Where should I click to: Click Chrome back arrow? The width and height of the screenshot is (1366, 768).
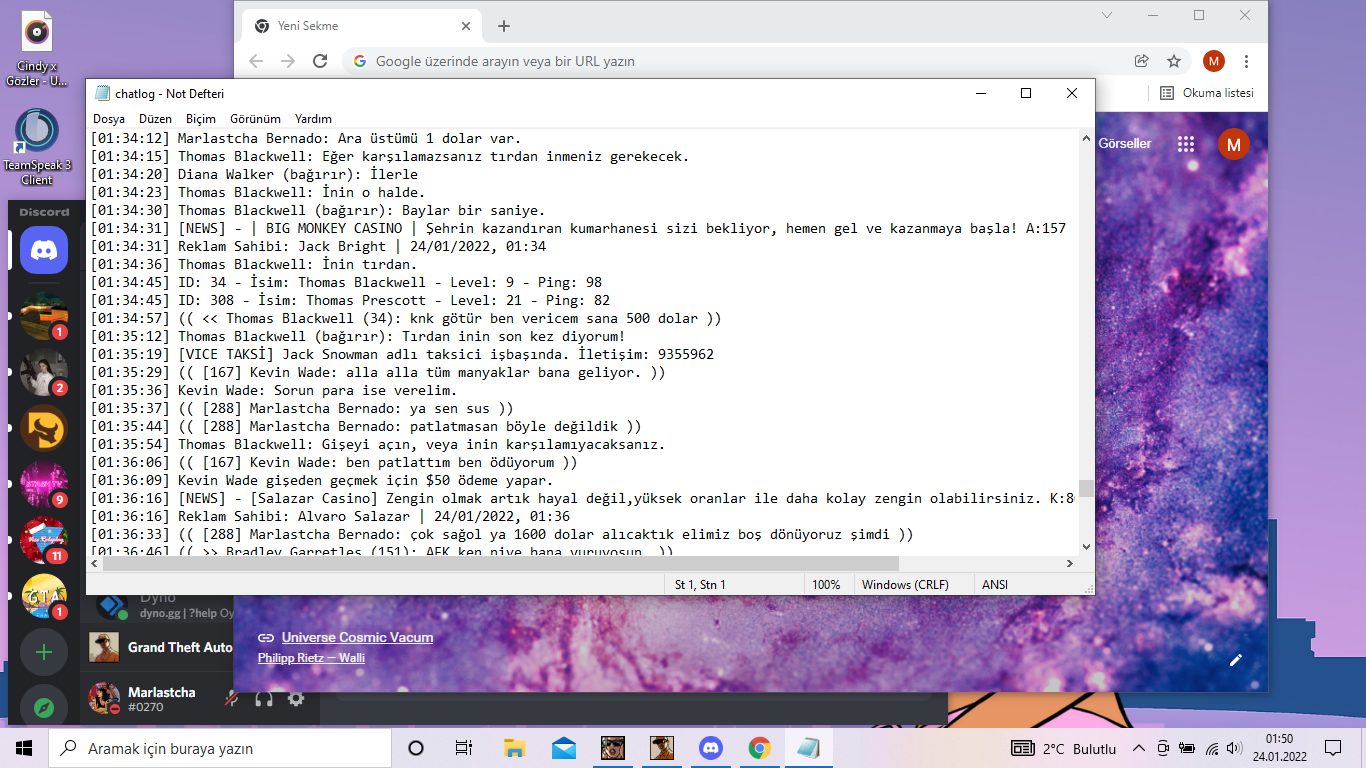(x=256, y=61)
